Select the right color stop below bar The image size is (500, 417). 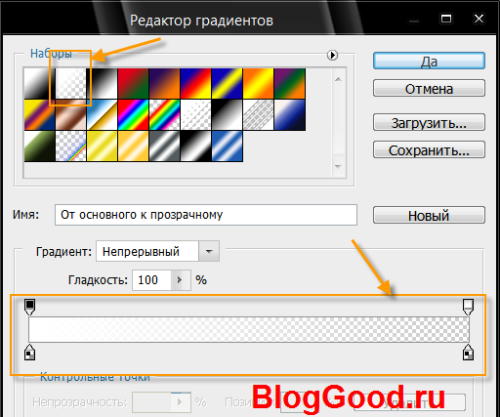click(468, 353)
